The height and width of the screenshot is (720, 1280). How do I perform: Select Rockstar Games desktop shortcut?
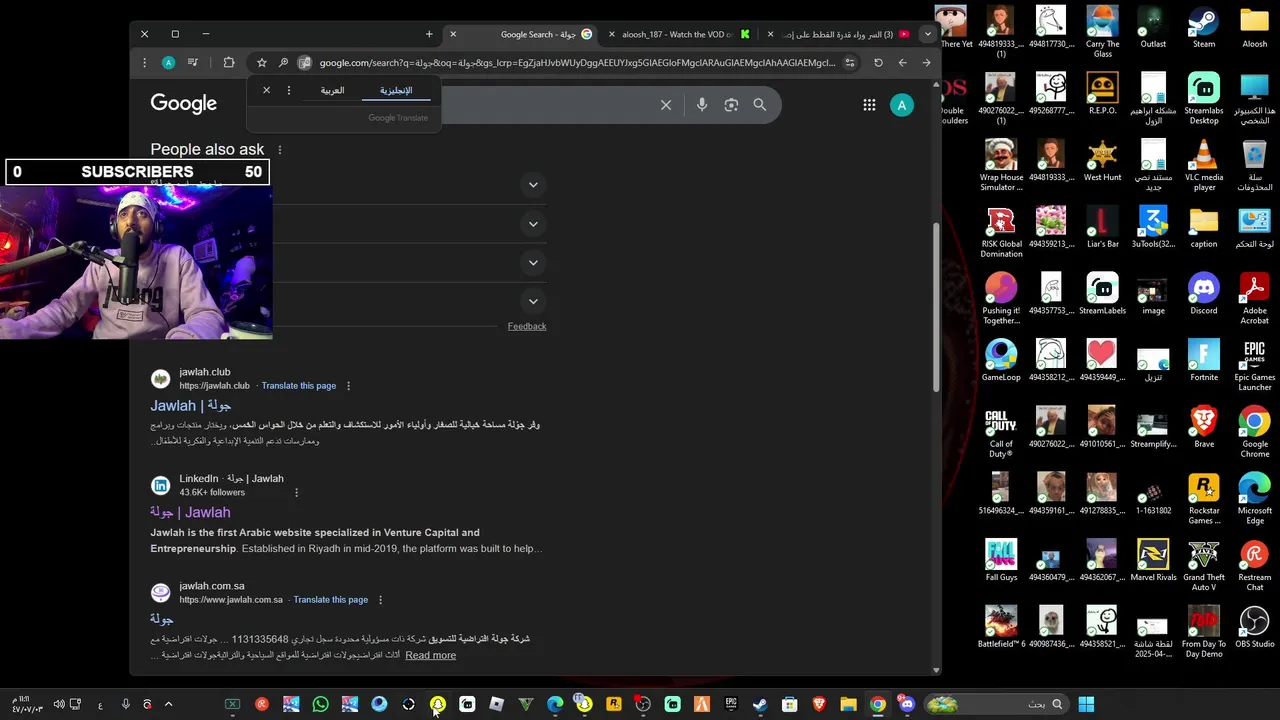pyautogui.click(x=1204, y=499)
